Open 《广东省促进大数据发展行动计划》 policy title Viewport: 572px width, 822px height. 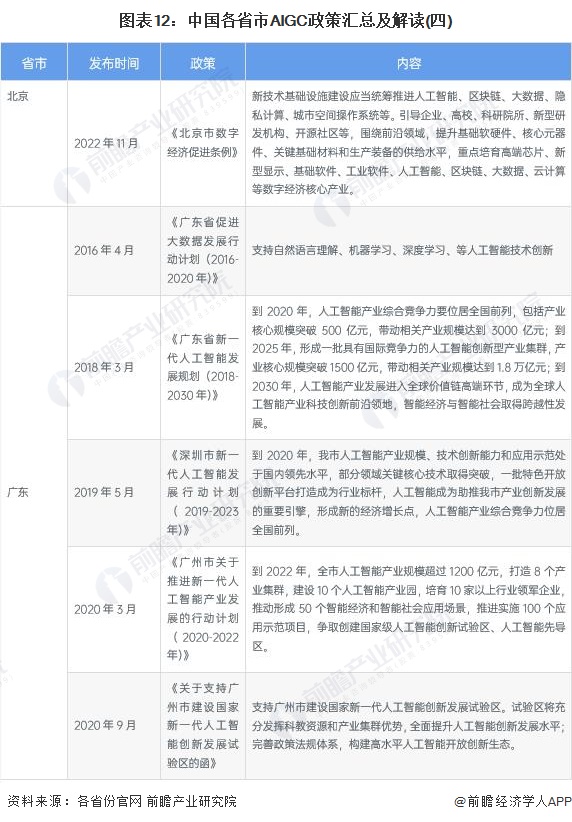tap(203, 250)
